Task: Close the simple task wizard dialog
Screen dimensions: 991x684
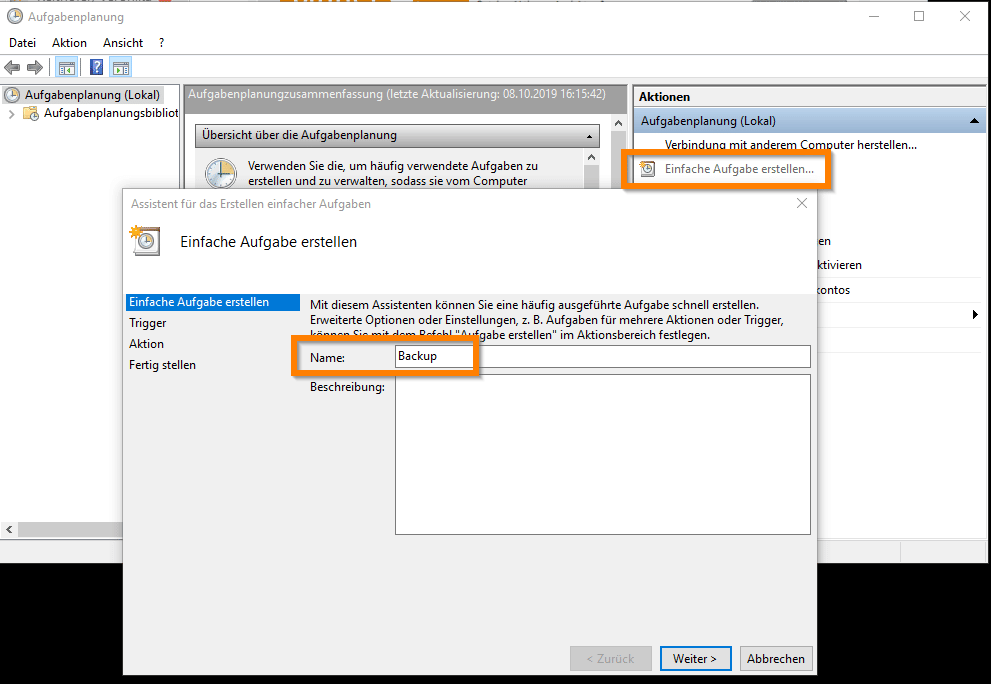Action: (x=801, y=203)
